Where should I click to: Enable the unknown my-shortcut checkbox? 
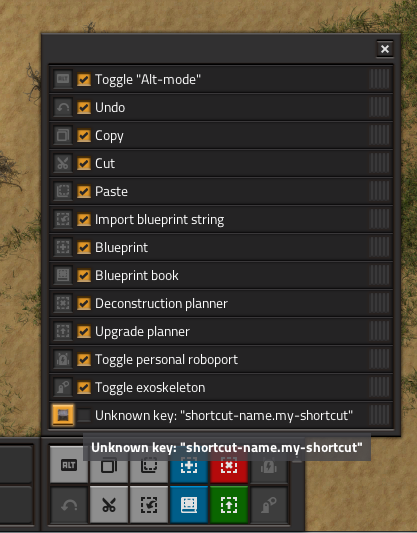click(x=84, y=415)
